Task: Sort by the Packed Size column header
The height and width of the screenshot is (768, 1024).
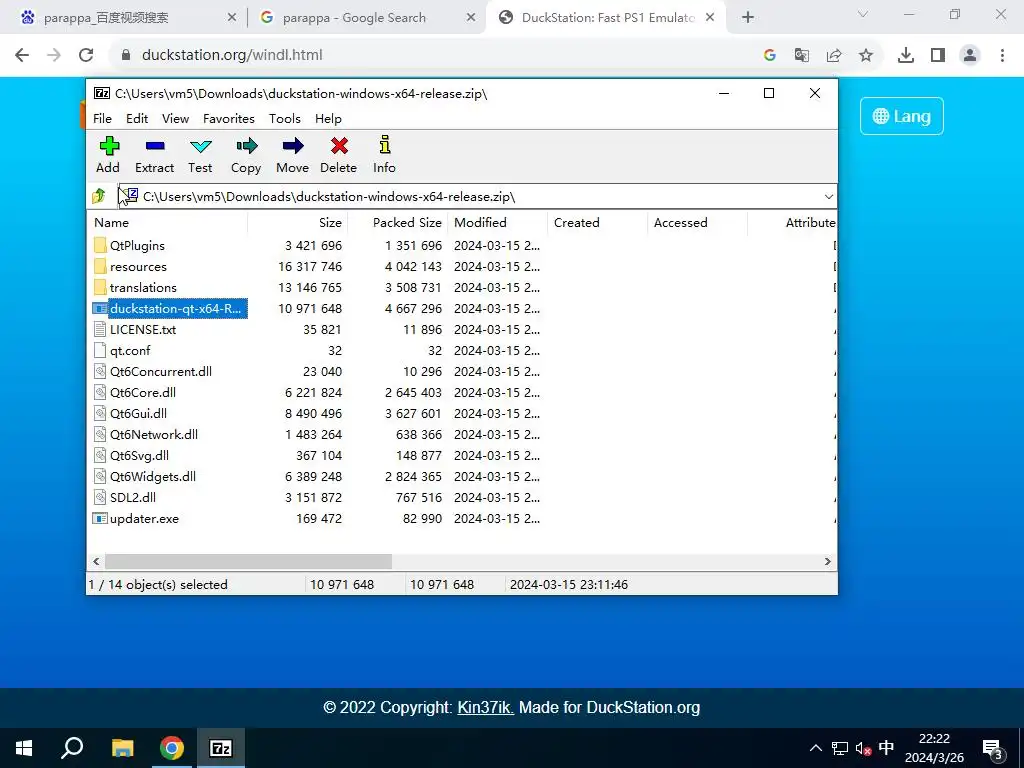Action: pyautogui.click(x=398, y=223)
